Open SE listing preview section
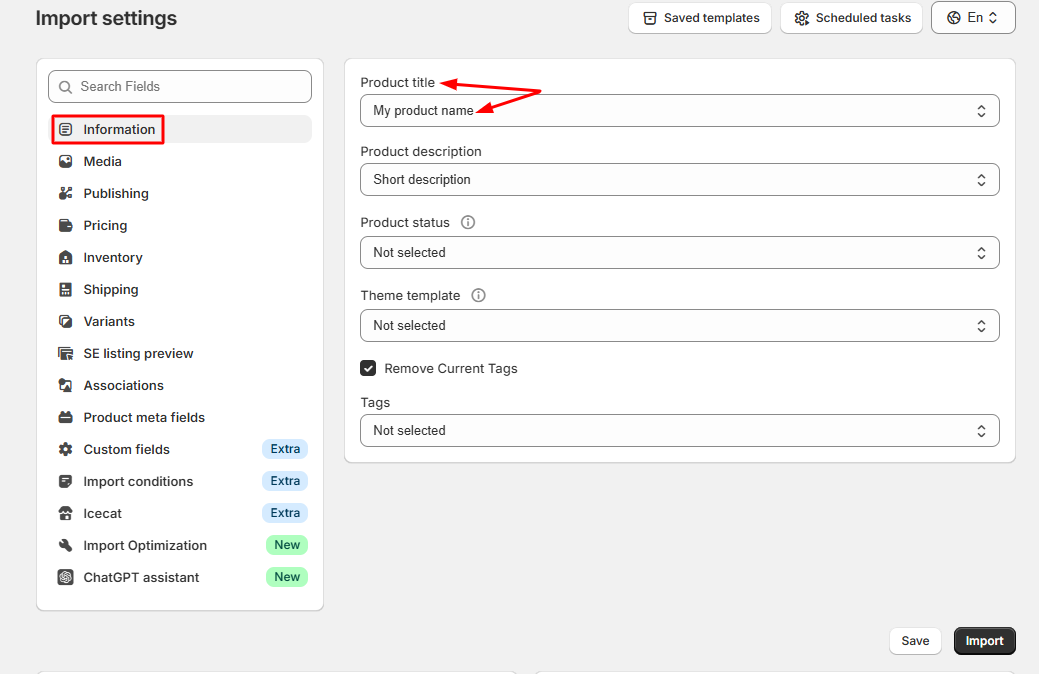 click(180, 353)
